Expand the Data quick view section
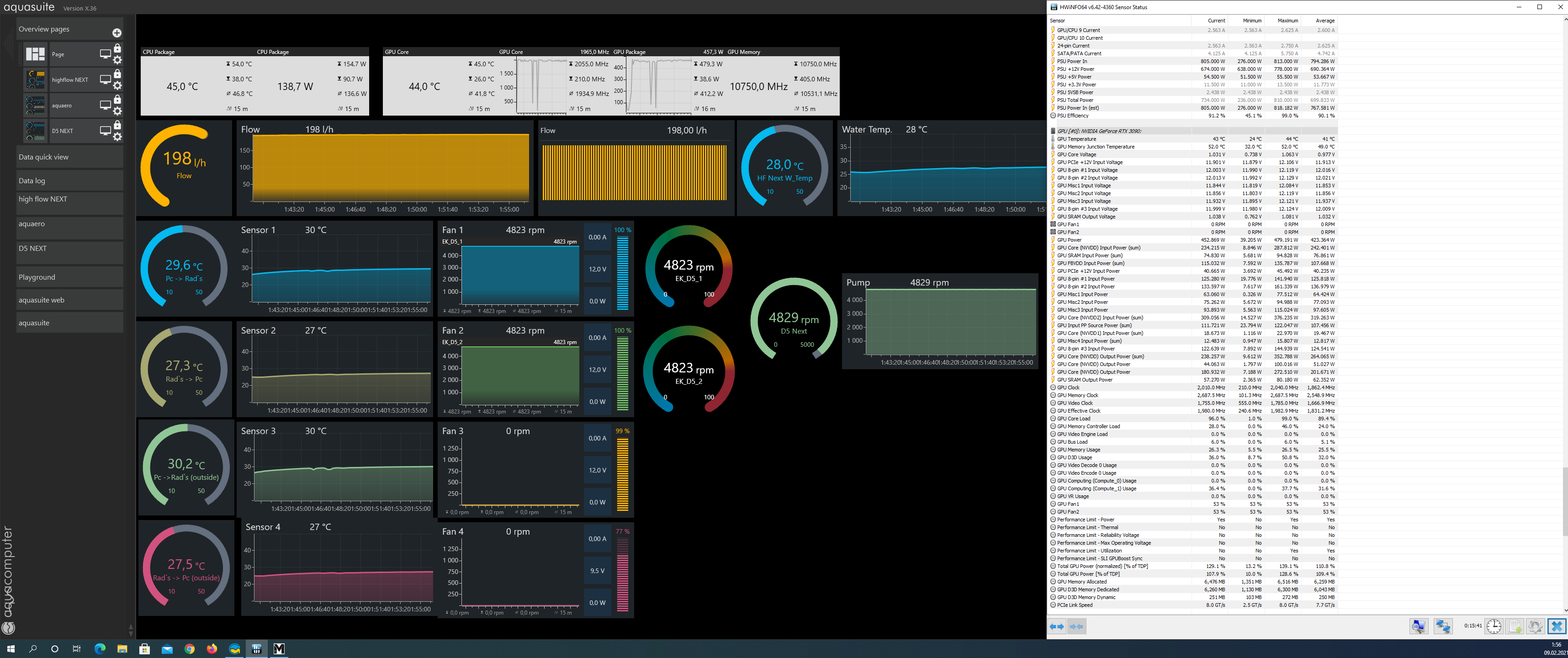The image size is (1568, 658). [69, 157]
